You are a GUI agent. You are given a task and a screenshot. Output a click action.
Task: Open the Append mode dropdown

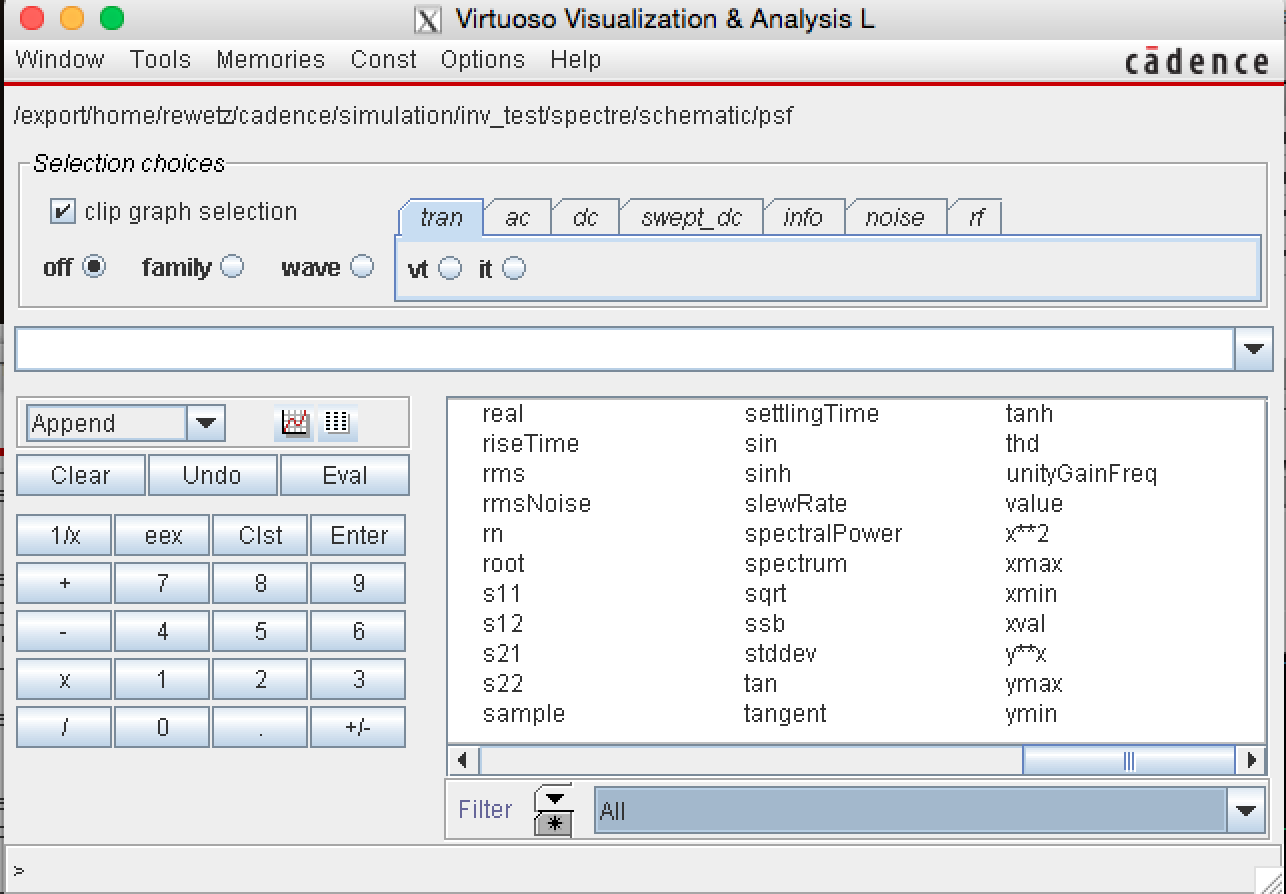pyautogui.click(x=205, y=423)
